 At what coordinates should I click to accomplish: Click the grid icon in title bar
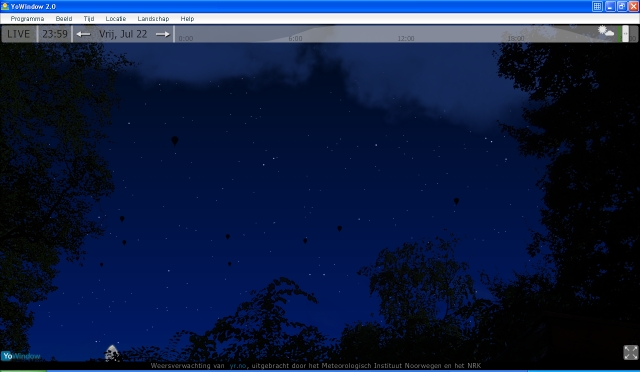(x=597, y=6)
